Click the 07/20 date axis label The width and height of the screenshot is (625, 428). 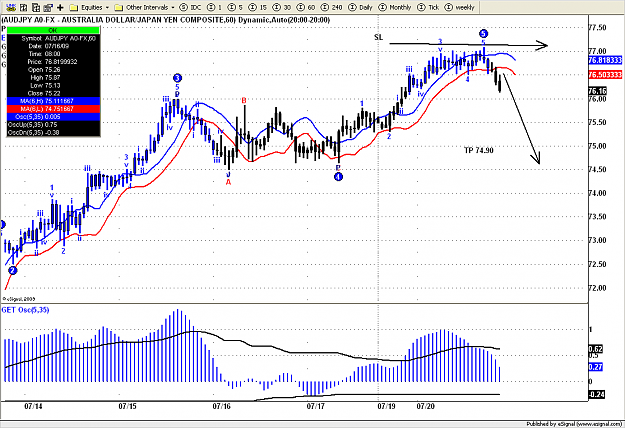(x=425, y=406)
